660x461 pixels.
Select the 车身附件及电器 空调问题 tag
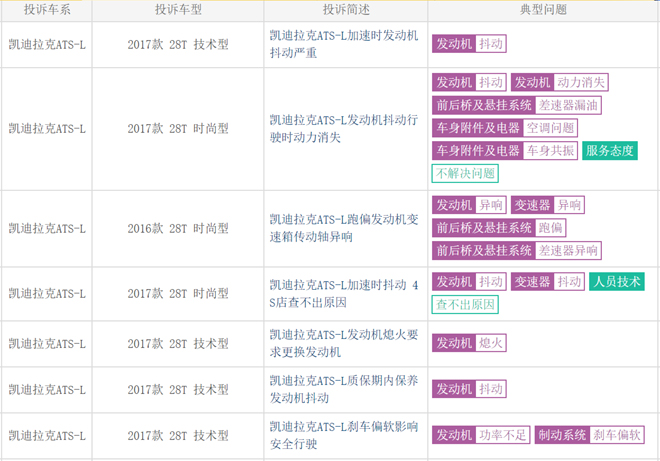(505, 128)
